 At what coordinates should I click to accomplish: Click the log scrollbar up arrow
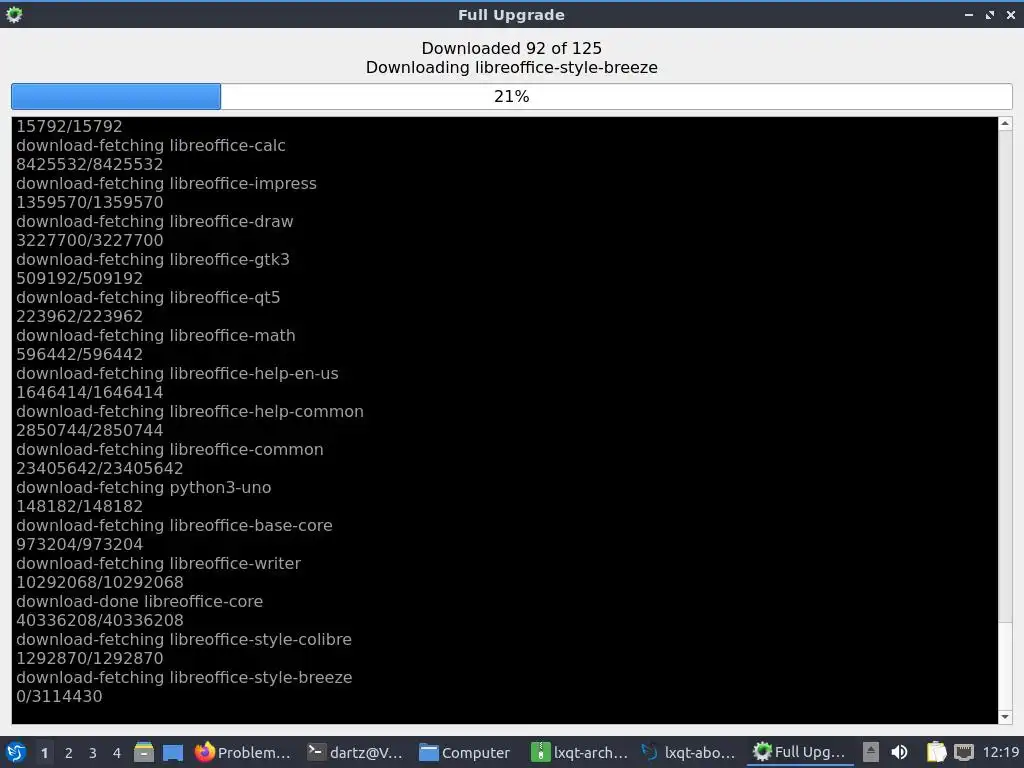pyautogui.click(x=1005, y=123)
